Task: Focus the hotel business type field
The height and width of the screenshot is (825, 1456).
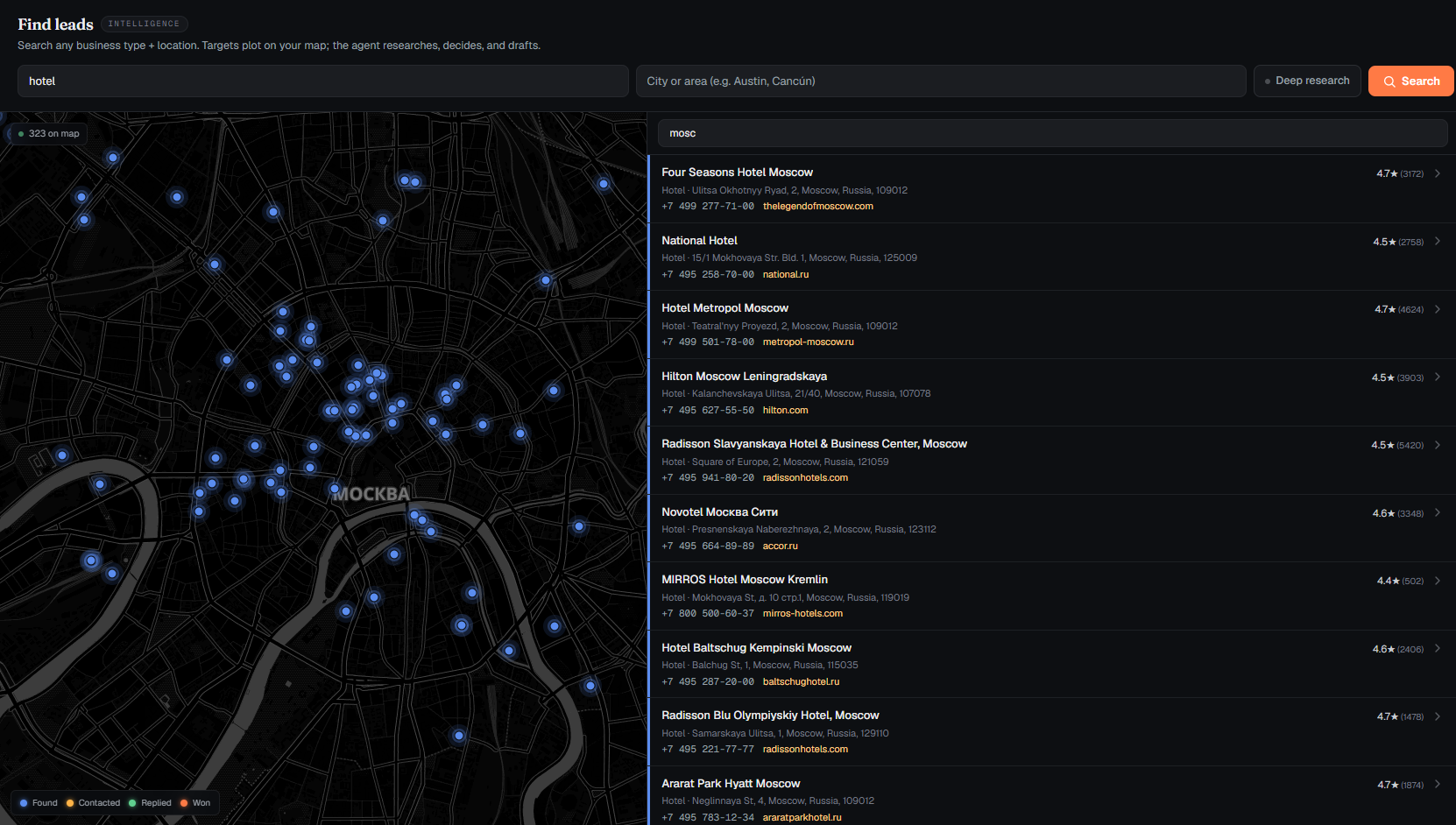Action: click(322, 81)
